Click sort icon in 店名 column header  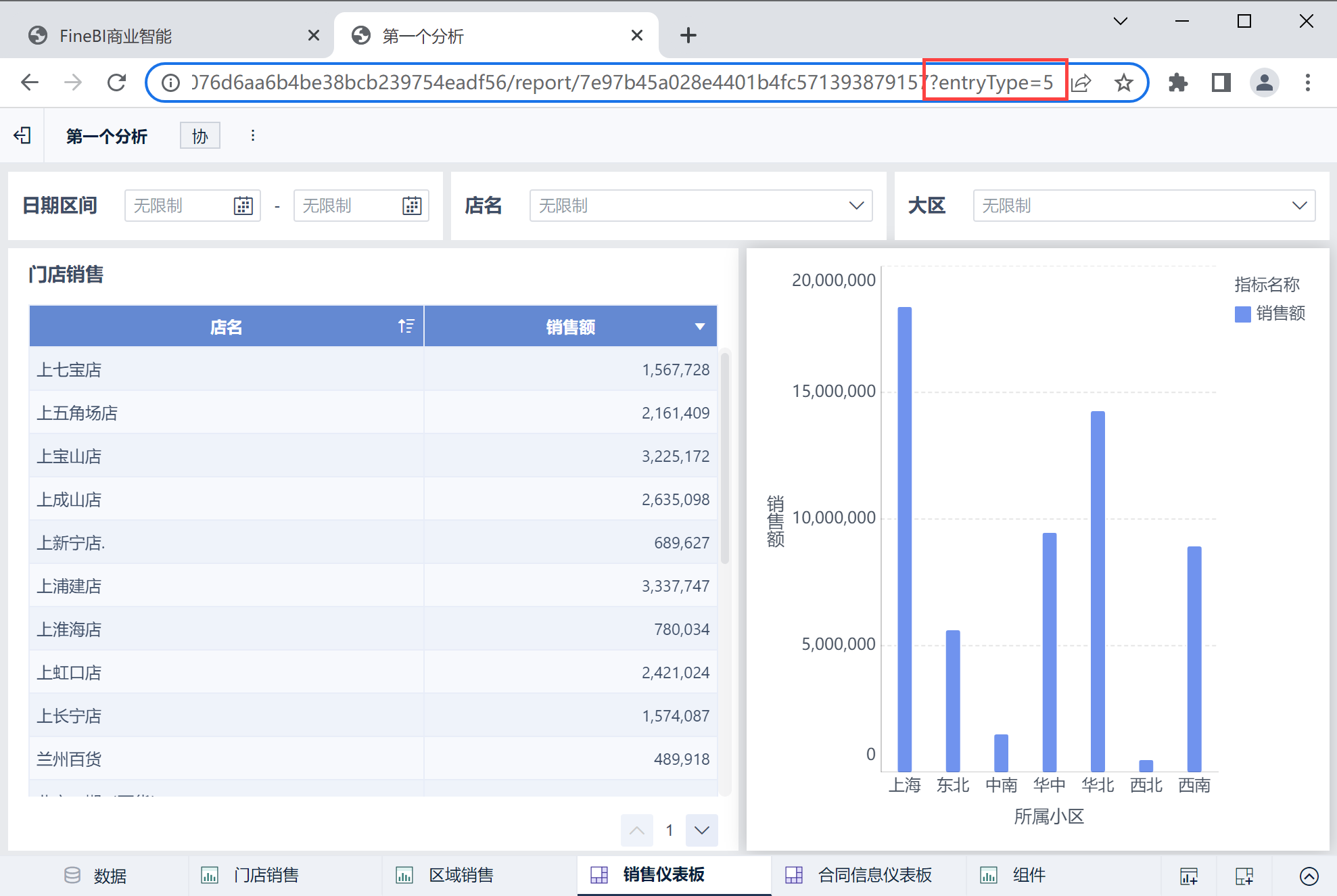click(x=406, y=327)
